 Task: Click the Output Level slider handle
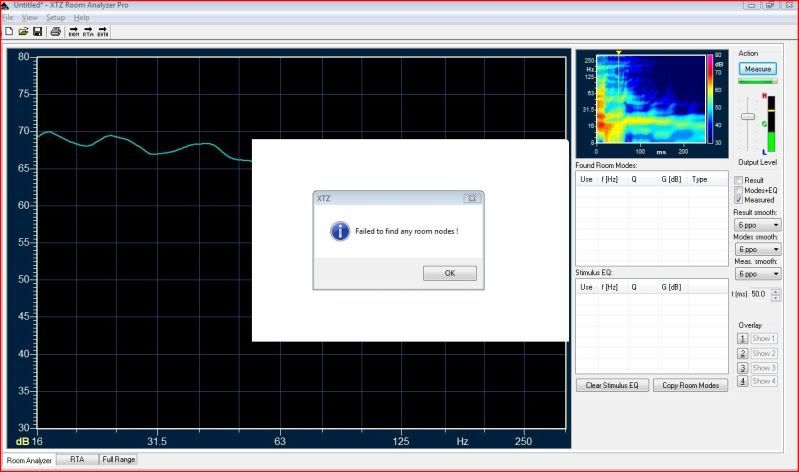coord(747,117)
